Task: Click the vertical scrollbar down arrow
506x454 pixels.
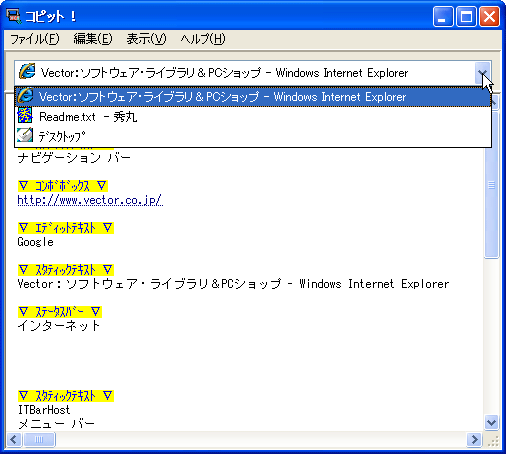Action: (492, 423)
